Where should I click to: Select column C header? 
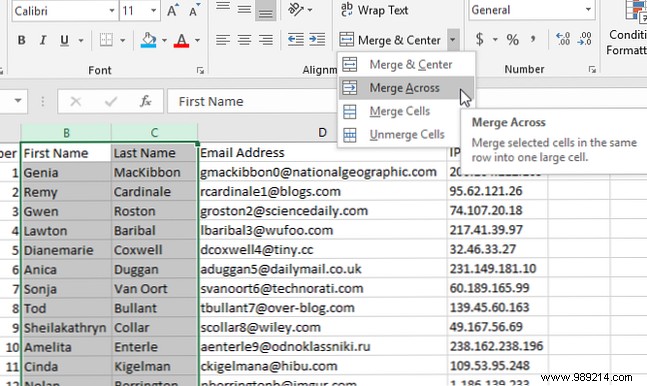point(154,133)
